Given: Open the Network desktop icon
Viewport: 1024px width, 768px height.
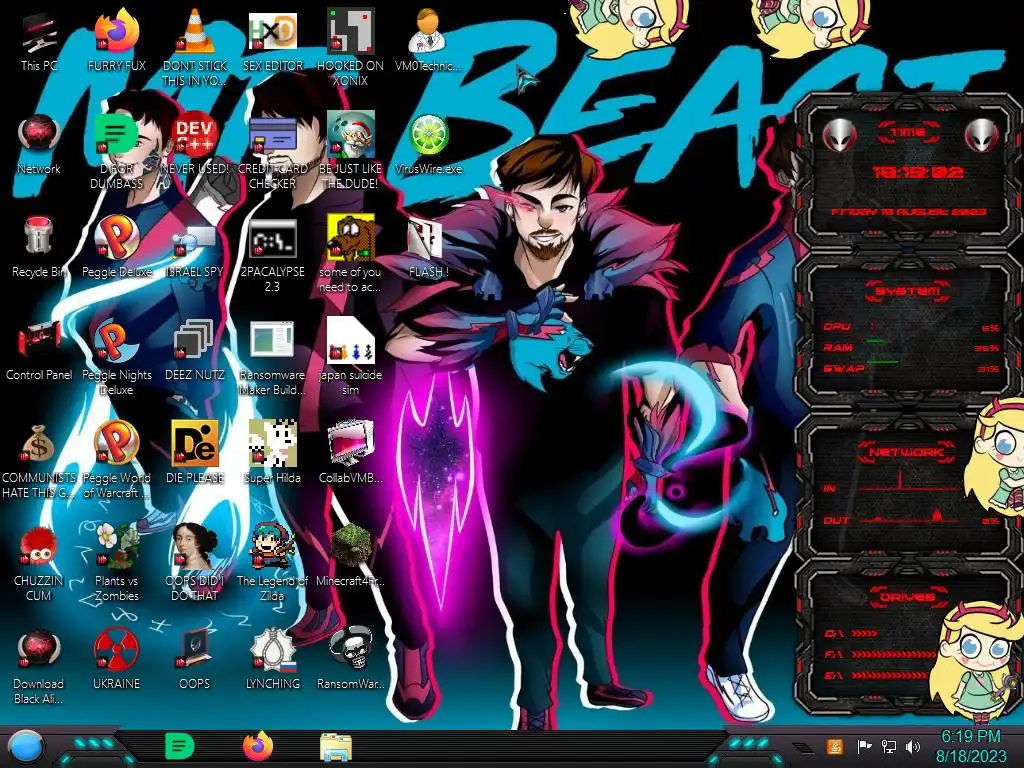Looking at the screenshot, I should [39, 145].
